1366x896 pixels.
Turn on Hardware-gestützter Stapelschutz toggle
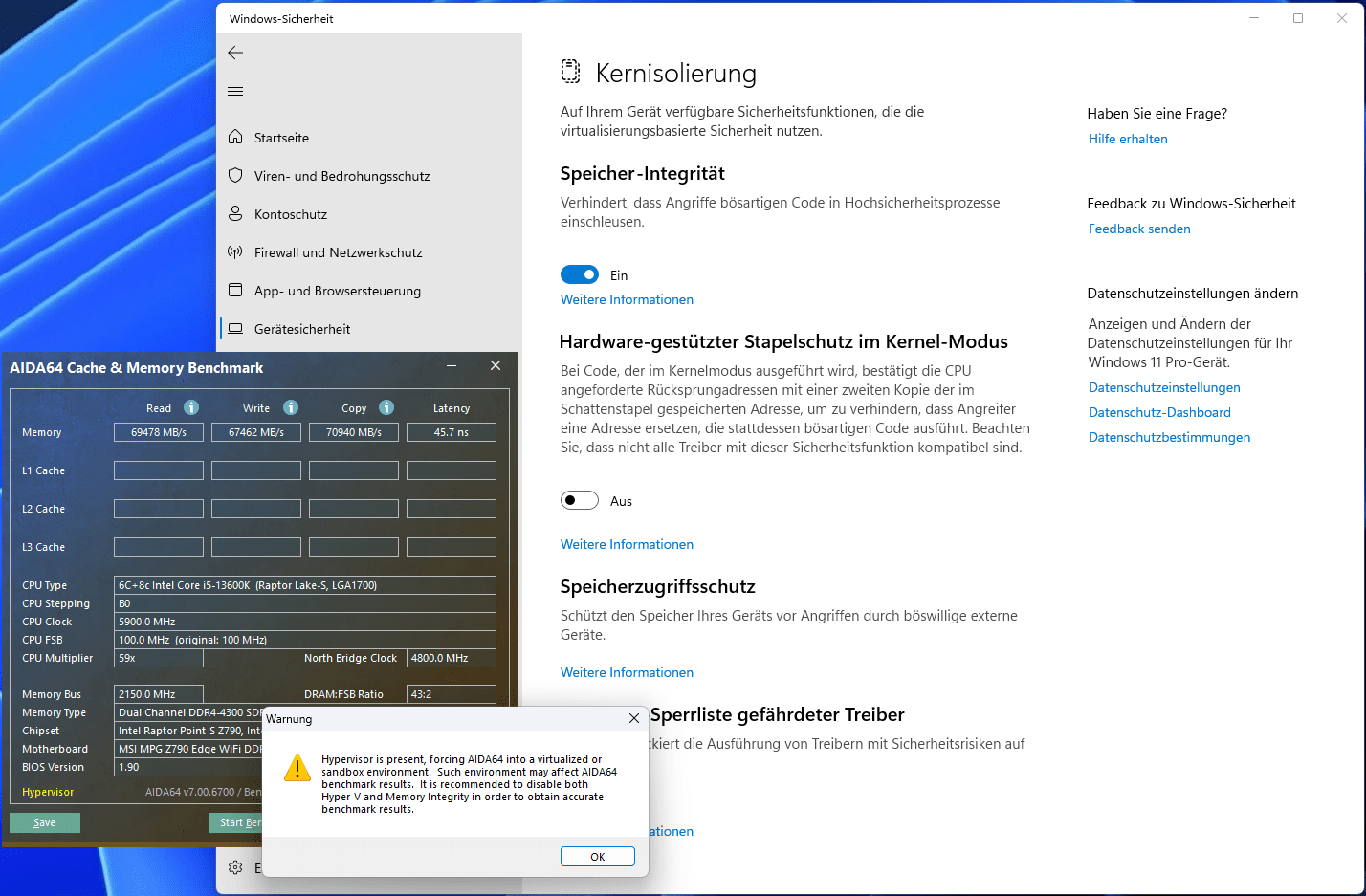tap(580, 500)
